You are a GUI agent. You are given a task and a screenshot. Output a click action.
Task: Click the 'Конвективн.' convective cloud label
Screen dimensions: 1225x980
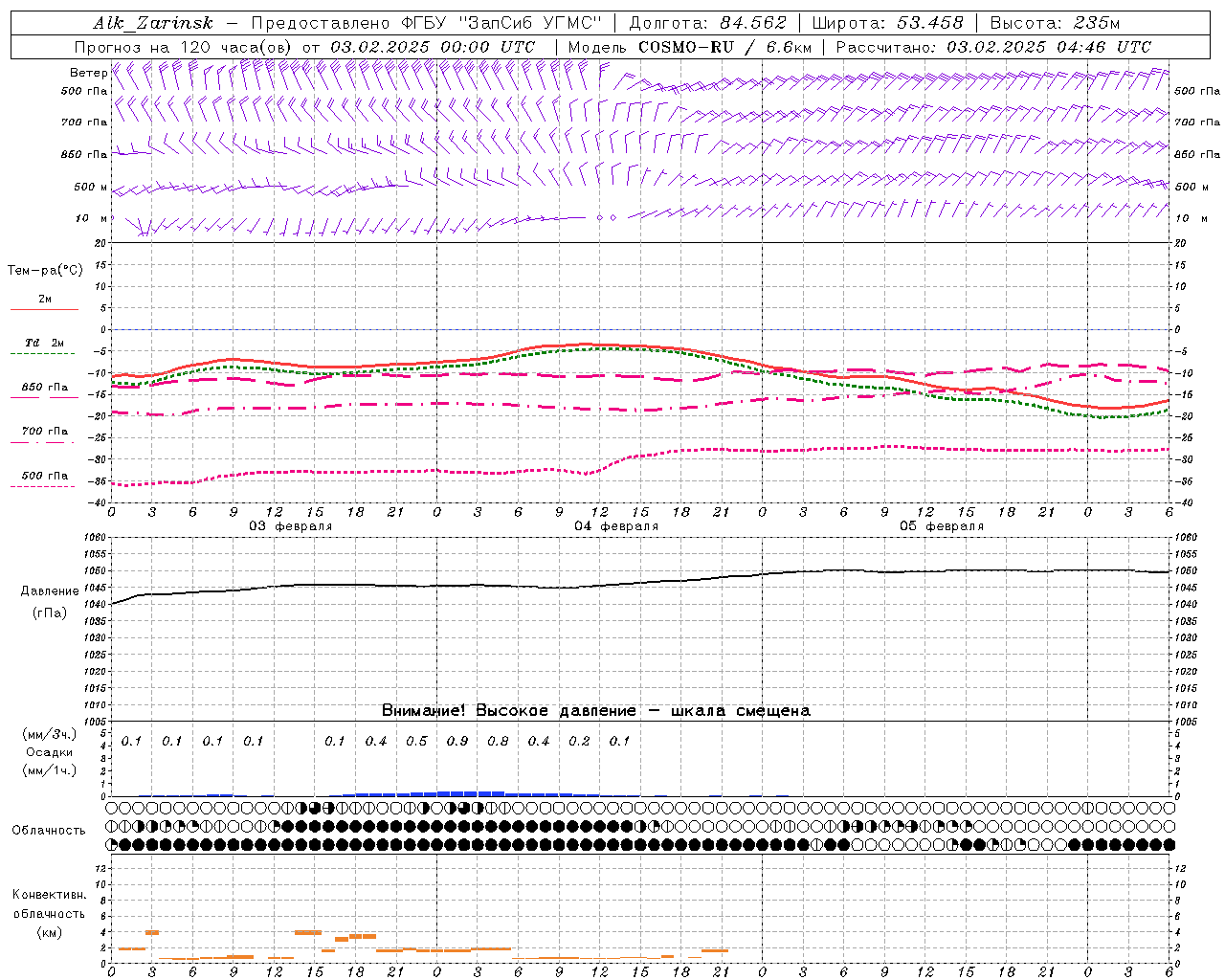click(x=49, y=895)
